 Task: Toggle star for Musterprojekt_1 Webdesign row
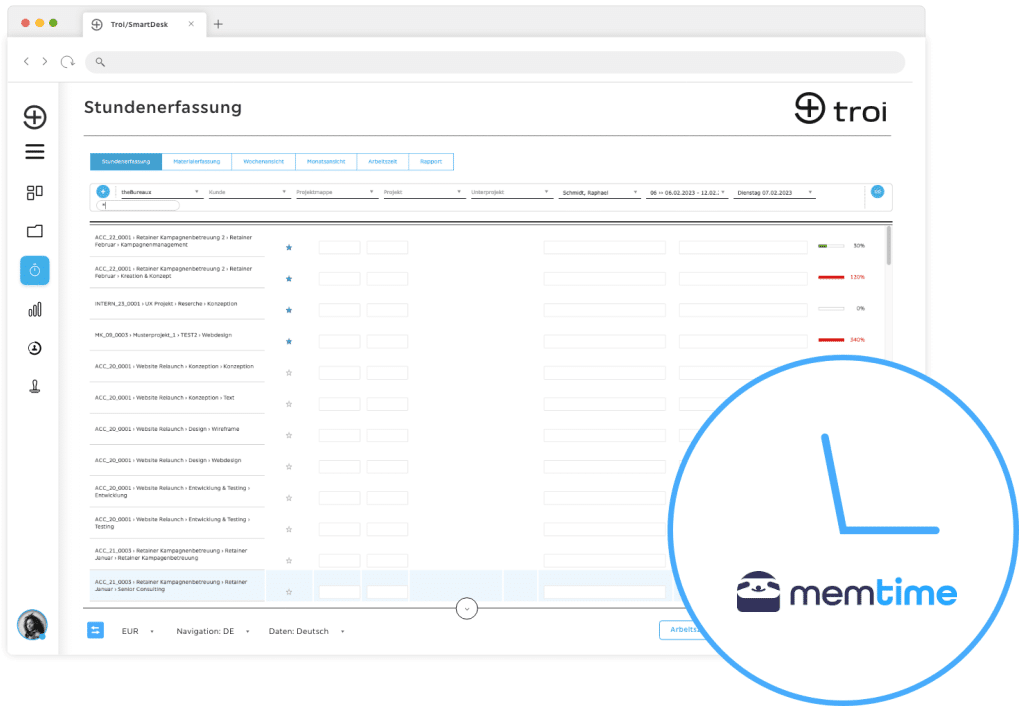[289, 342]
